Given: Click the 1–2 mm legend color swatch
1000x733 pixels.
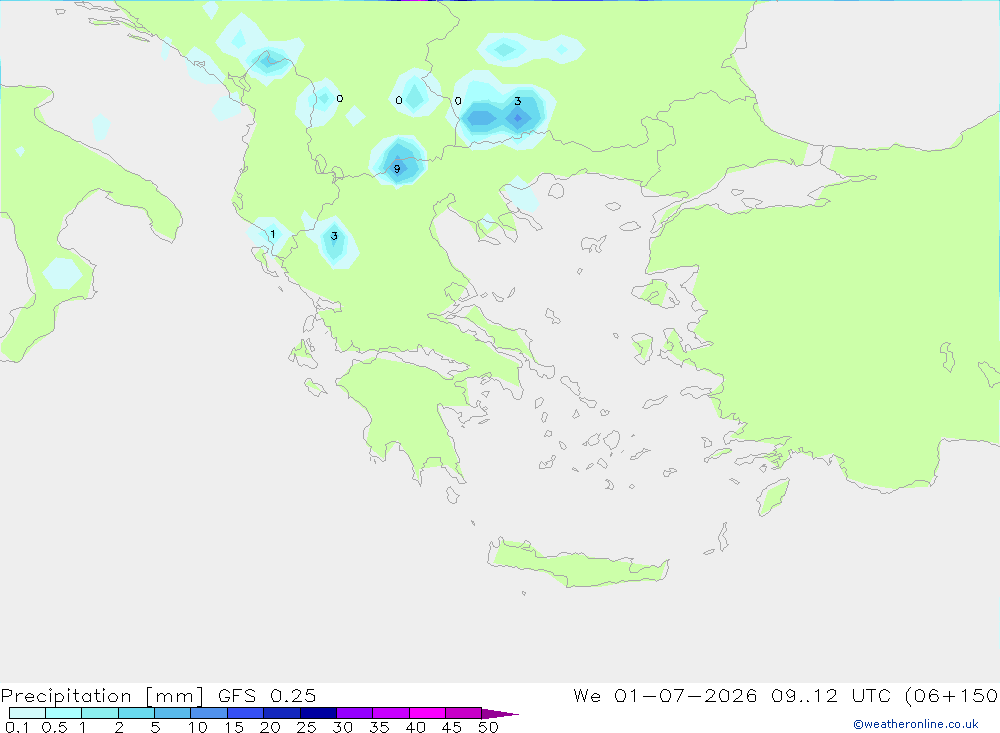Looking at the screenshot, I should 100,713.
